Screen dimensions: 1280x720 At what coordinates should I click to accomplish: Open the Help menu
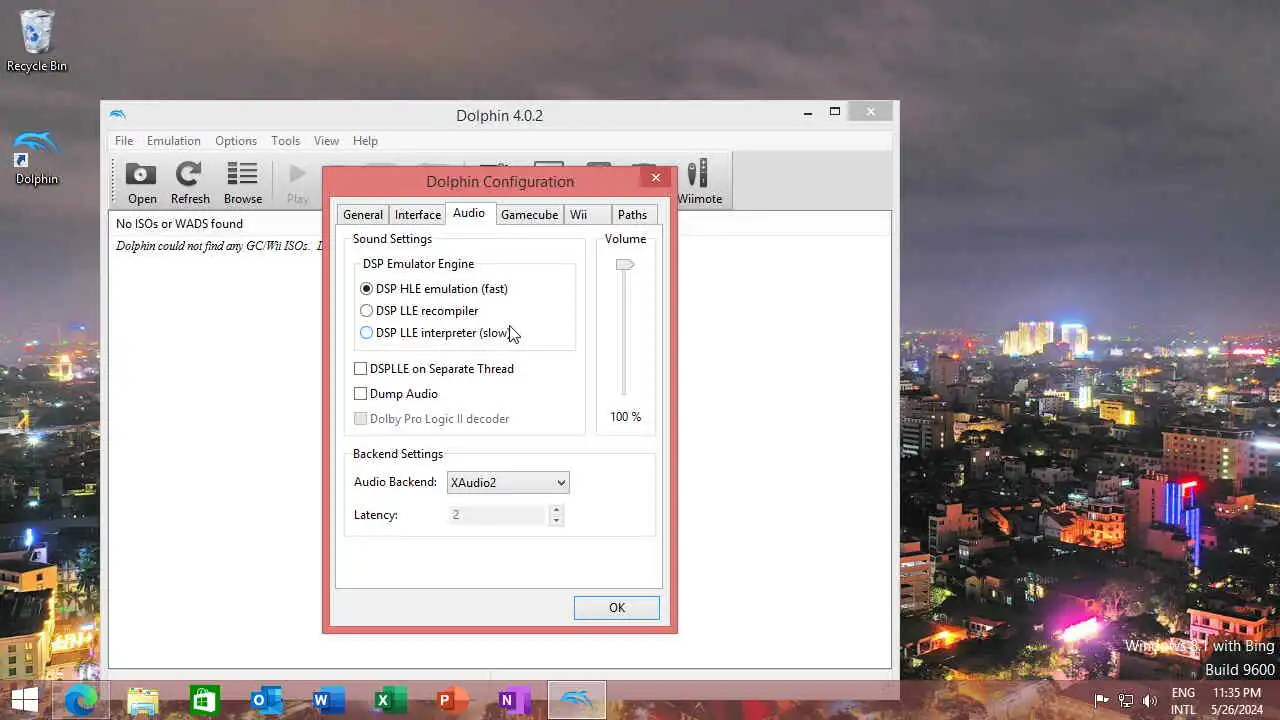tap(365, 141)
